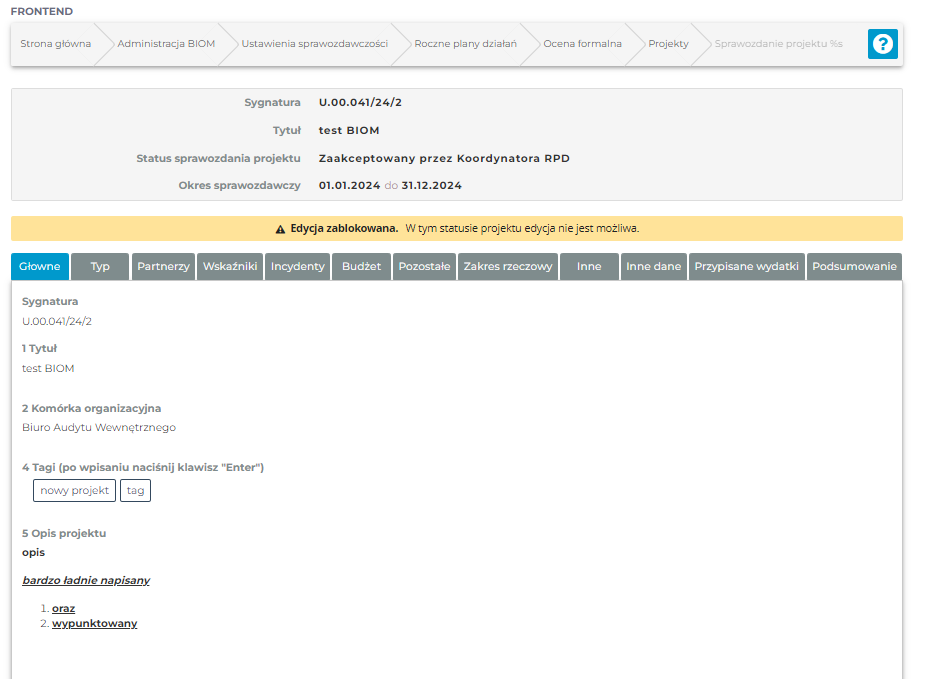This screenshot has height=679, width=928.
Task: Switch to the Podsumowanie tab
Action: click(x=854, y=267)
